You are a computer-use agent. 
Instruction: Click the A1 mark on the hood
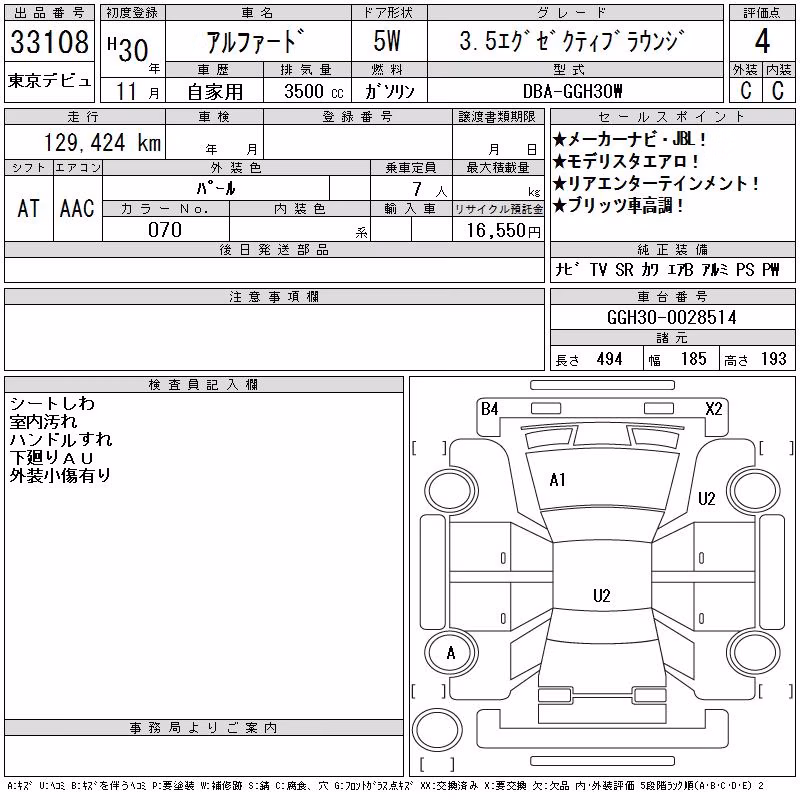coord(557,480)
